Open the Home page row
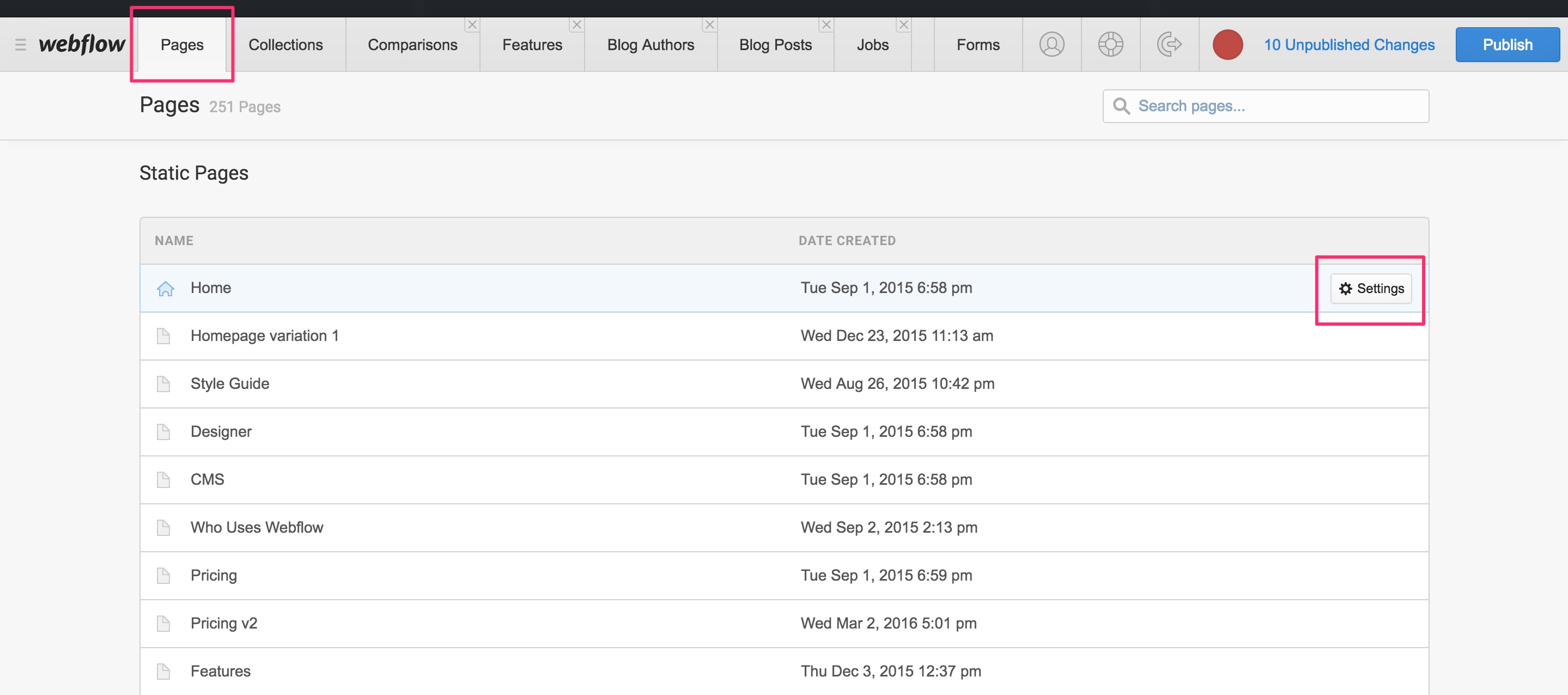This screenshot has height=695, width=1568. (x=784, y=289)
